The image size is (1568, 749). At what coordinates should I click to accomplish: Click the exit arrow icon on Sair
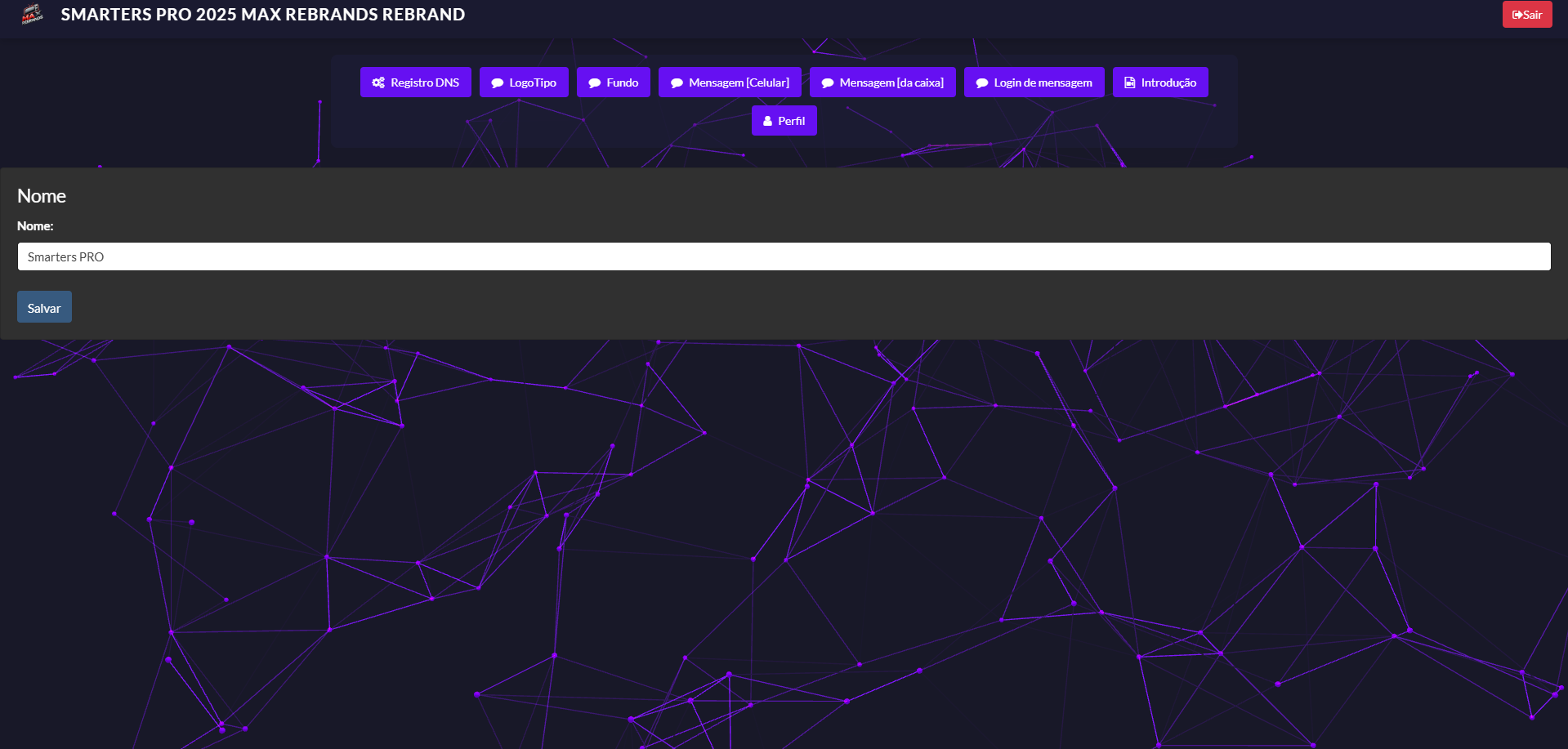coord(1517,15)
